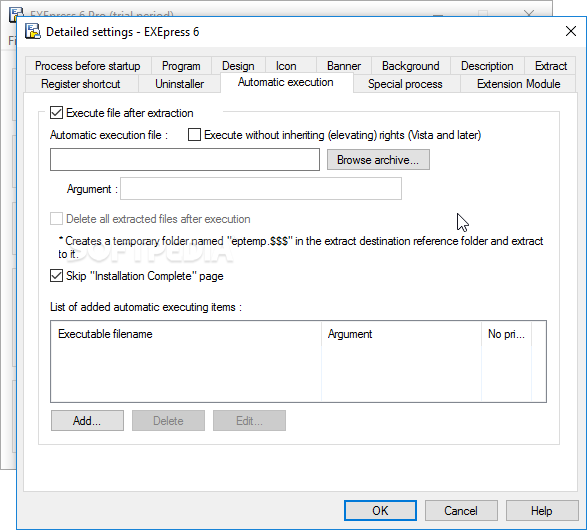Switch to the Description tab
This screenshot has height=530, width=587.
pyautogui.click(x=487, y=66)
